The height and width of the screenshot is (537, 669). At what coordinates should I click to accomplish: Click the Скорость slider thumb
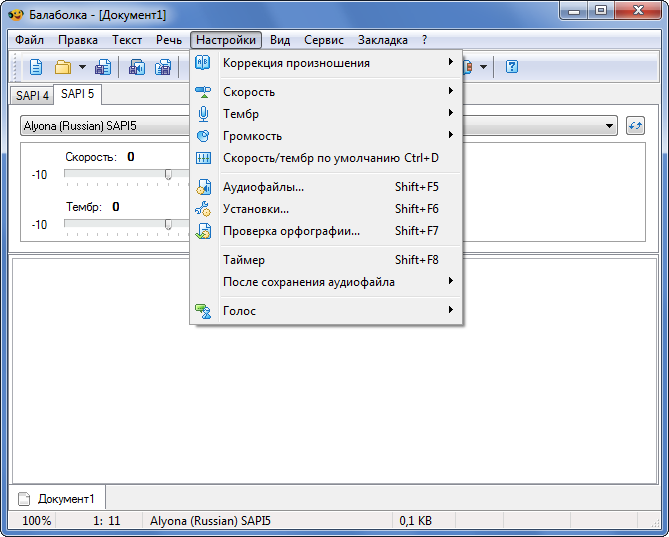169,174
